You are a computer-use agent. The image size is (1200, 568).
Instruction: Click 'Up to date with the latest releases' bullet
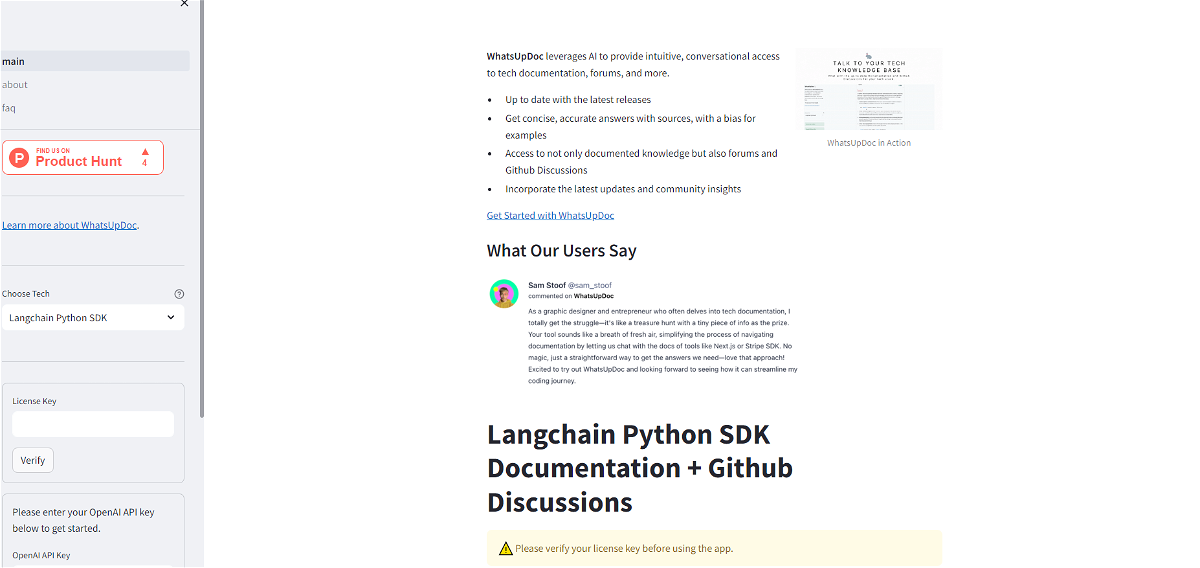click(578, 100)
